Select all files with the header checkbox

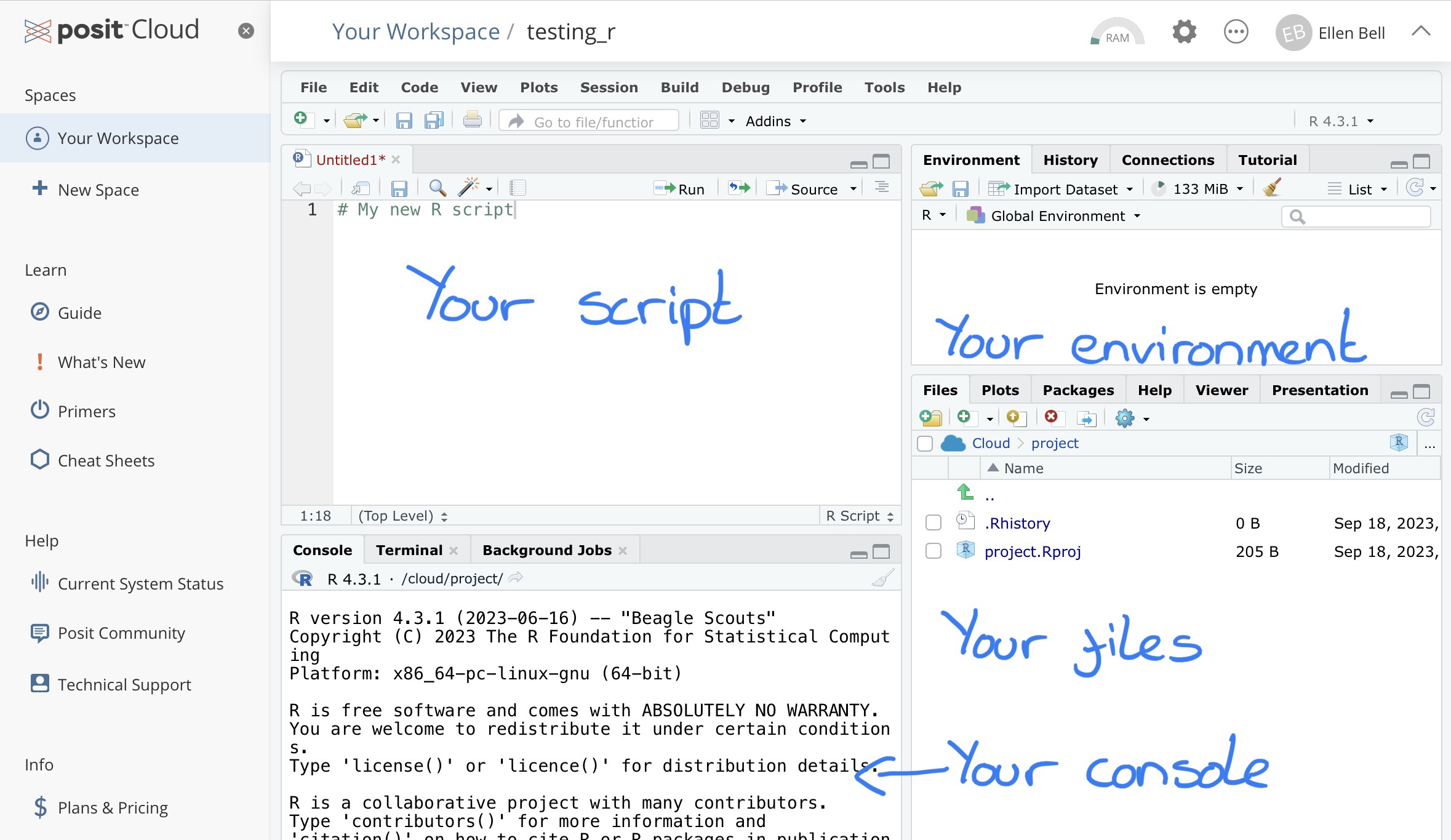(924, 443)
